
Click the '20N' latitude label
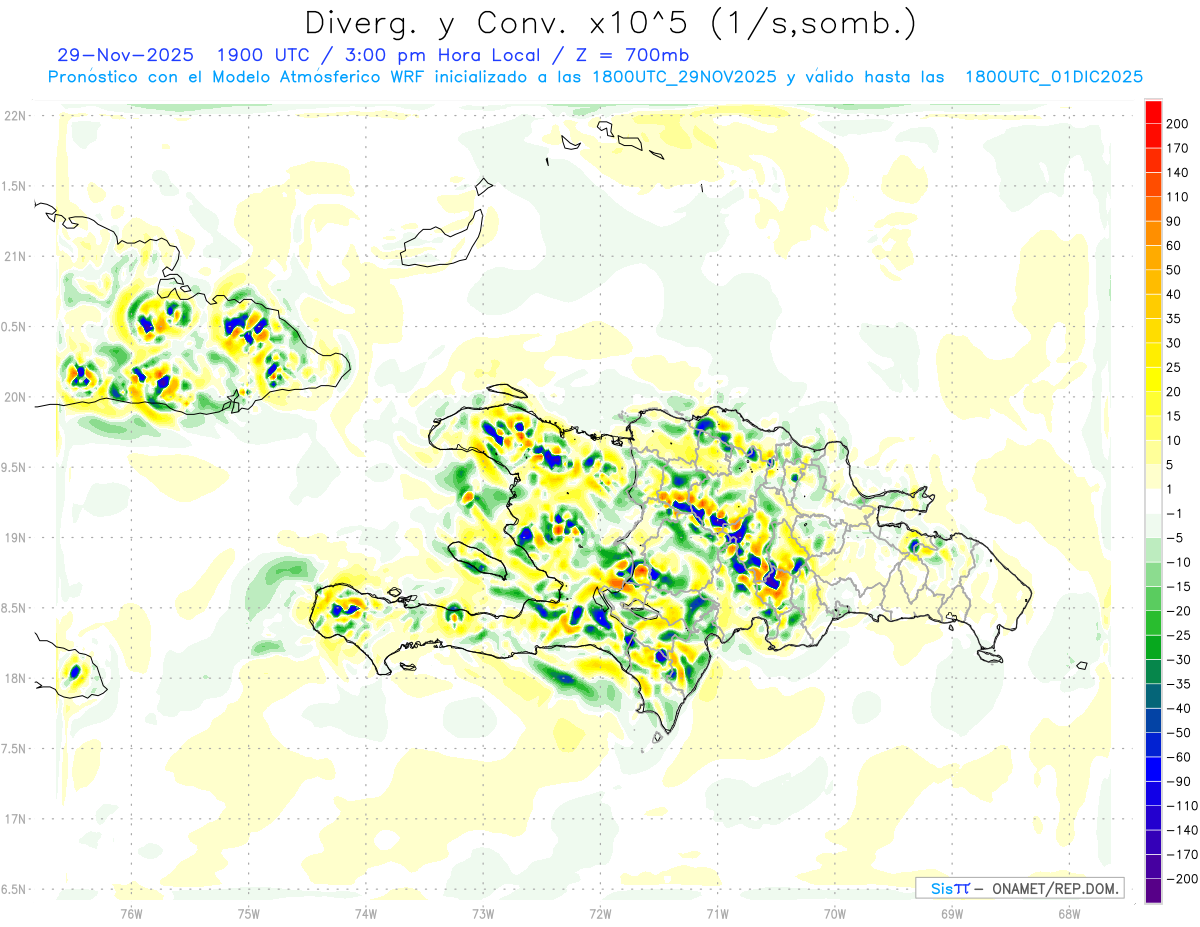15,397
